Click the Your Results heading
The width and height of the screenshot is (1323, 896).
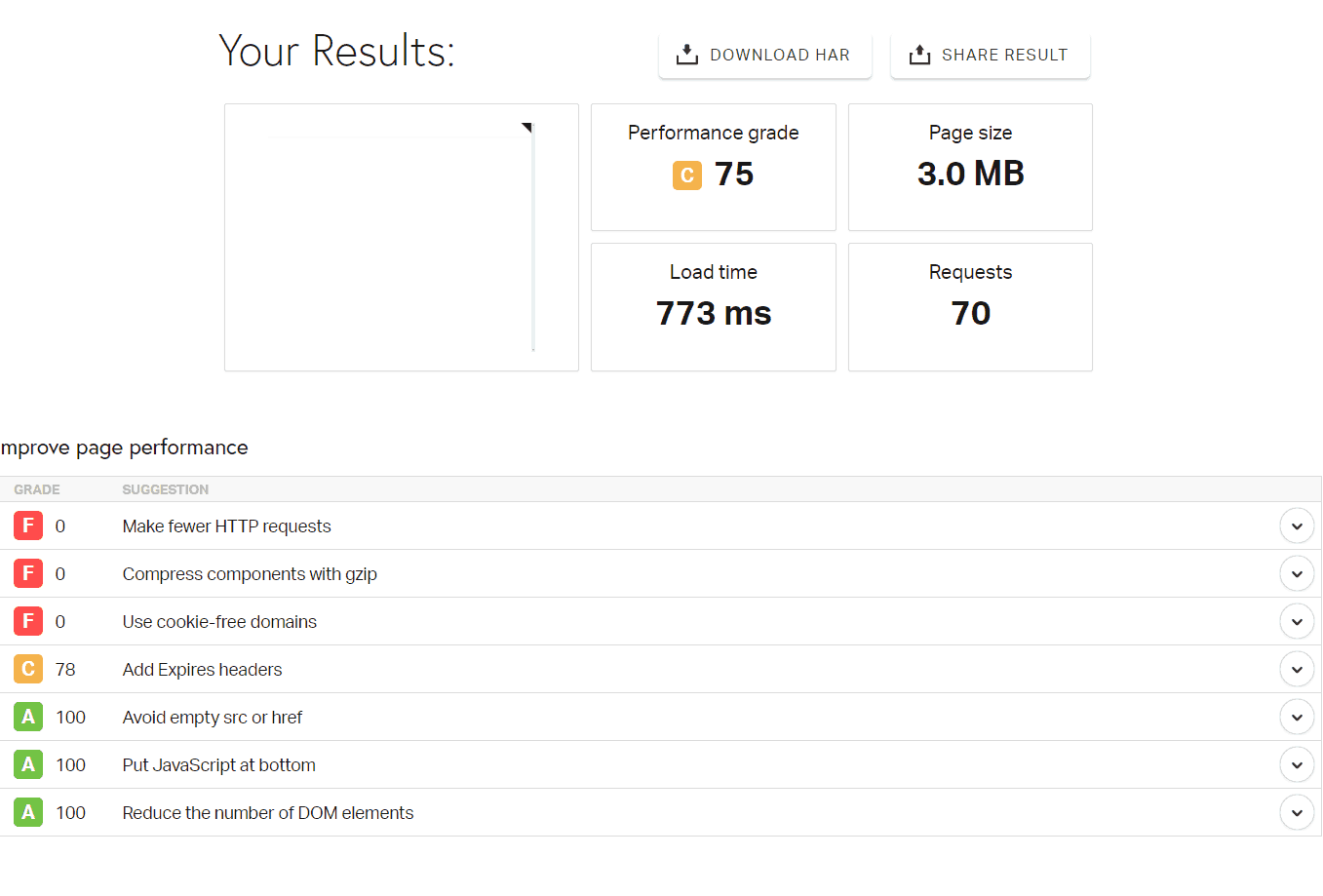(x=337, y=51)
